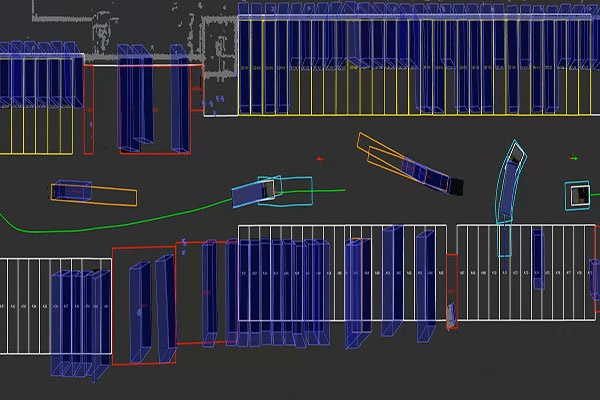Select the curved cyan truck backing into slot
The width and height of the screenshot is (600, 400).
coord(510,182)
